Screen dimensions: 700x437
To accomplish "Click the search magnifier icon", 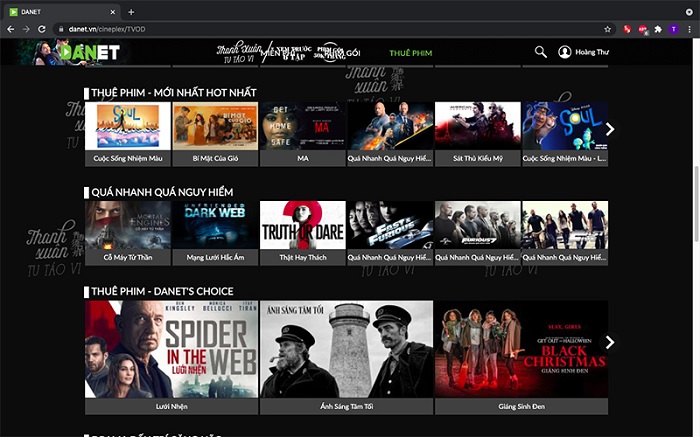I will [x=541, y=52].
